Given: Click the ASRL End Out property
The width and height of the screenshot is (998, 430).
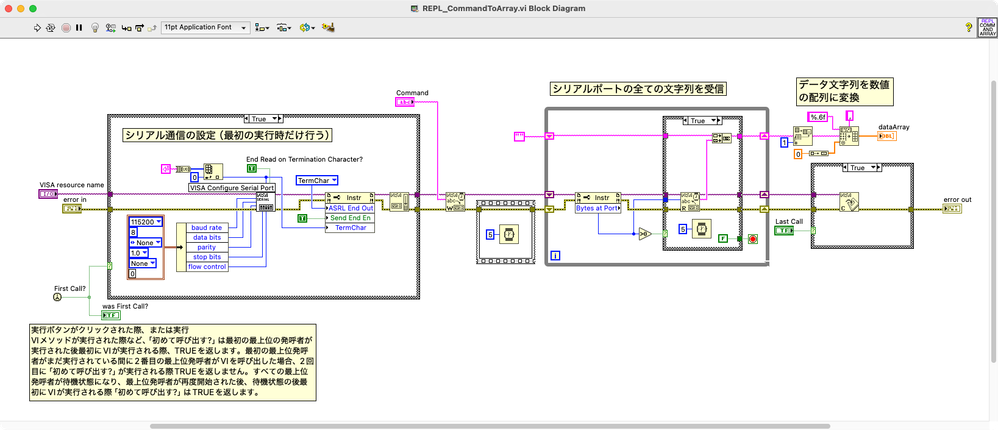Looking at the screenshot, I should point(350,208).
